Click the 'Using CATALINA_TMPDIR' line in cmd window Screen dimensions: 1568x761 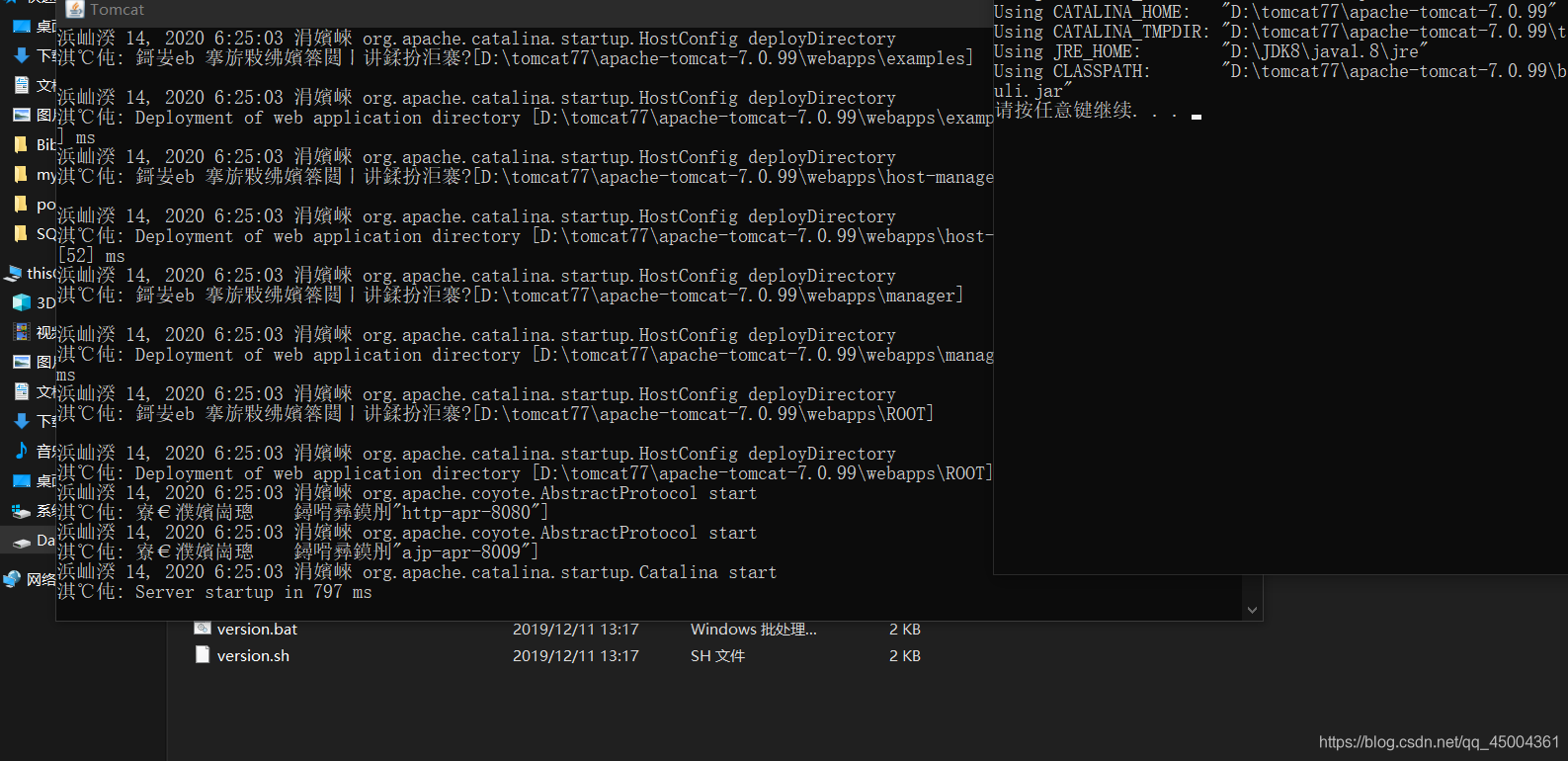tap(1280, 32)
